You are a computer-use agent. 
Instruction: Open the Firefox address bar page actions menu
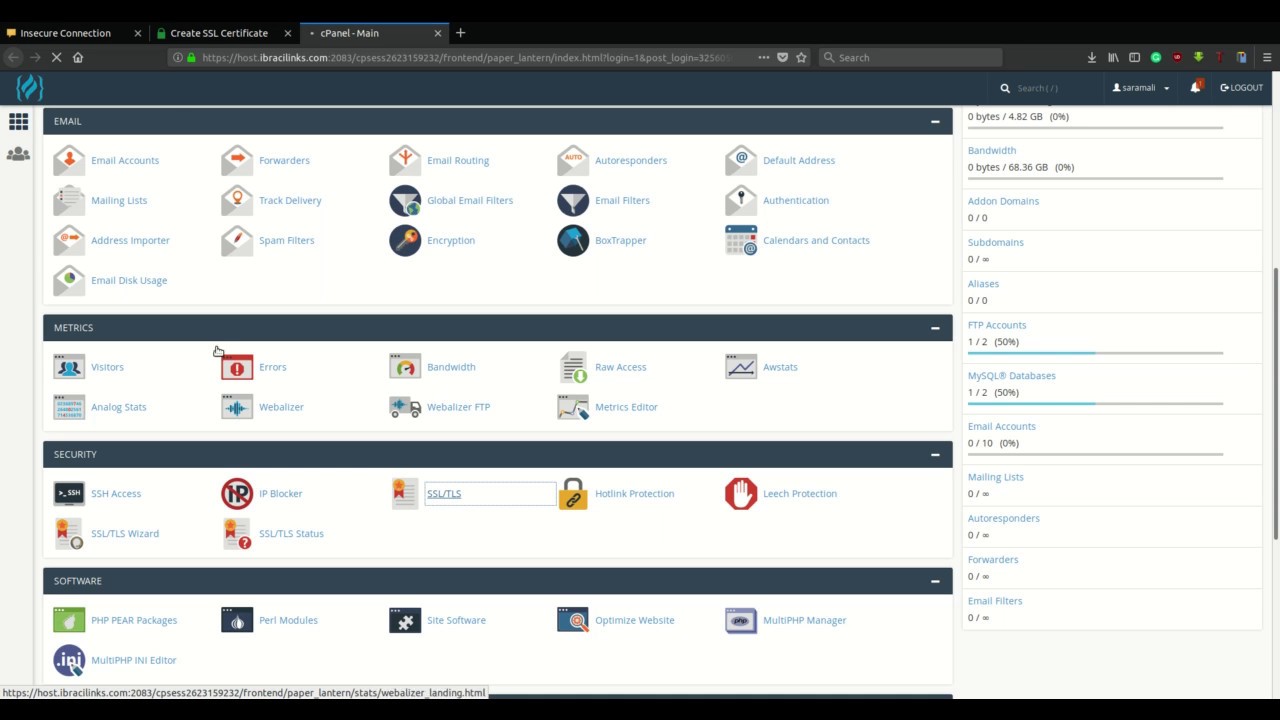tap(764, 57)
